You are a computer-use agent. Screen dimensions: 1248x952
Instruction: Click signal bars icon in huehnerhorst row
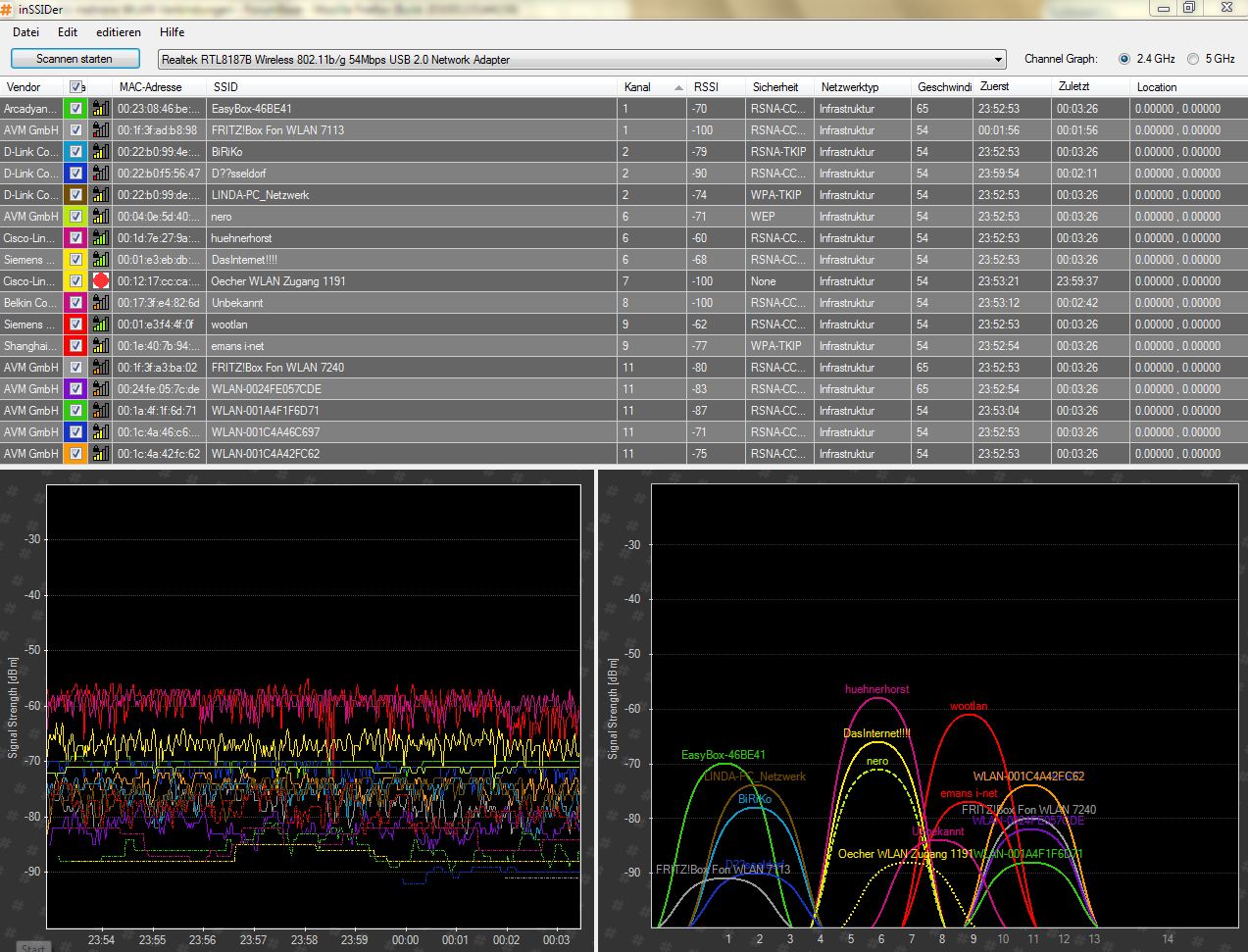(100, 238)
